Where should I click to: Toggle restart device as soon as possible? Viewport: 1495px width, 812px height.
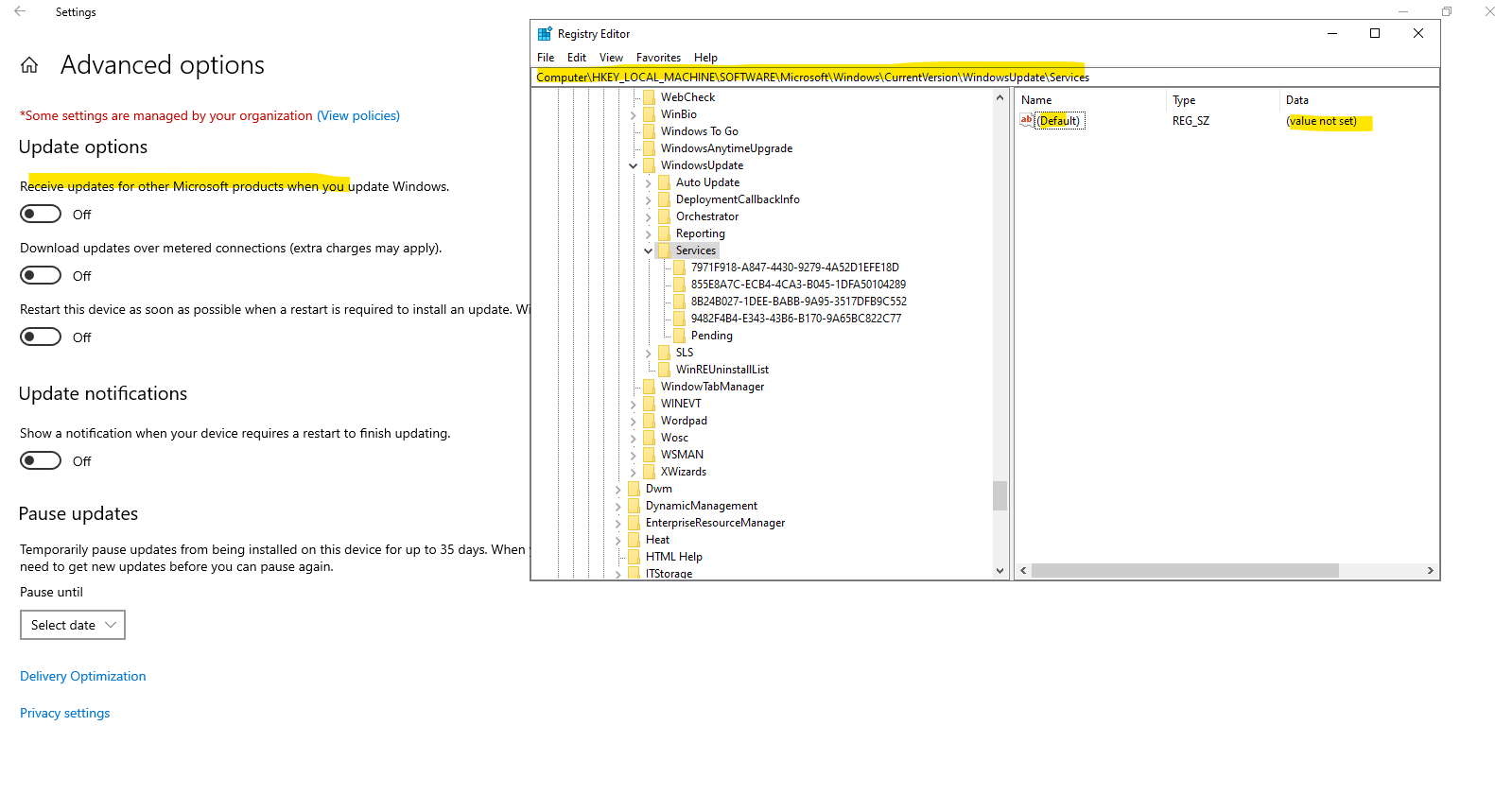[x=41, y=337]
